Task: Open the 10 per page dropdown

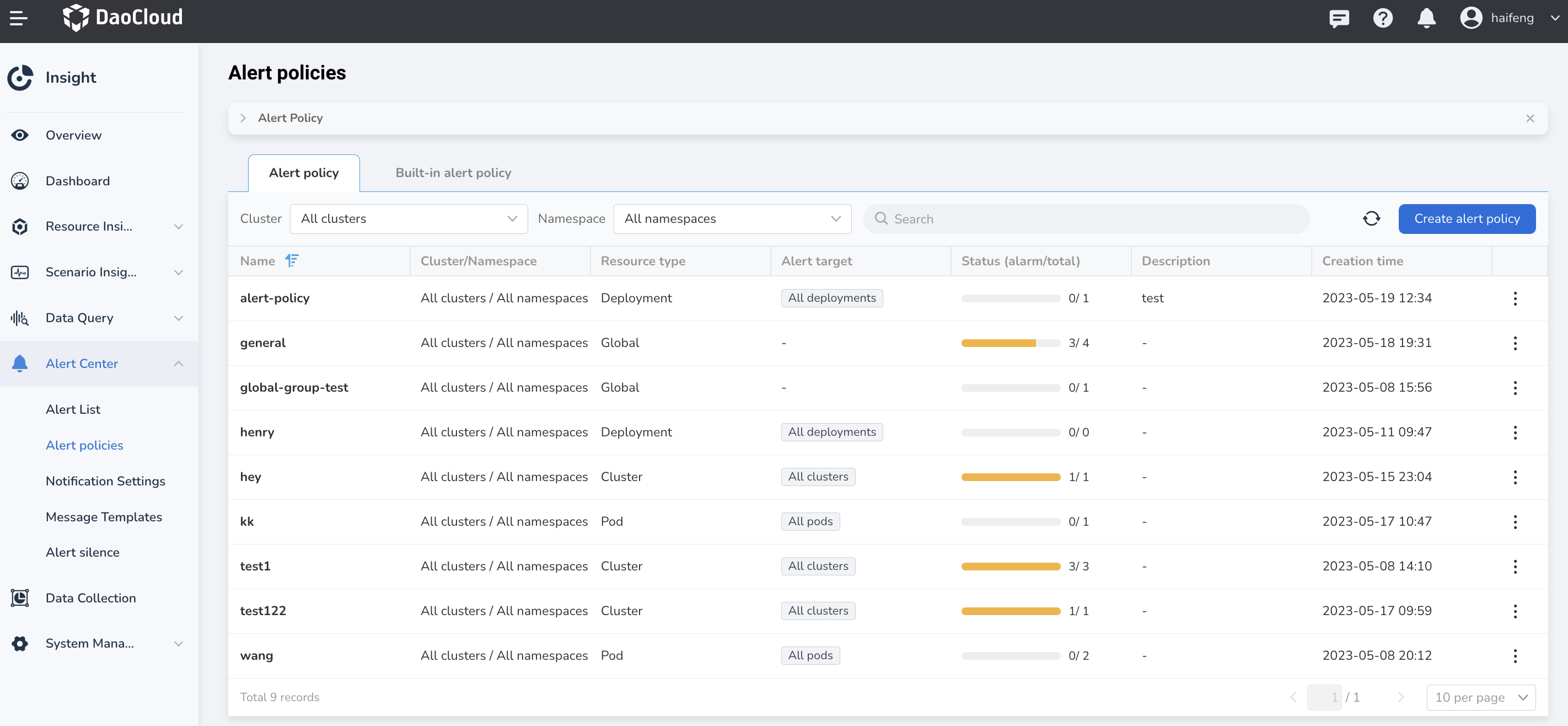Action: [1480, 697]
